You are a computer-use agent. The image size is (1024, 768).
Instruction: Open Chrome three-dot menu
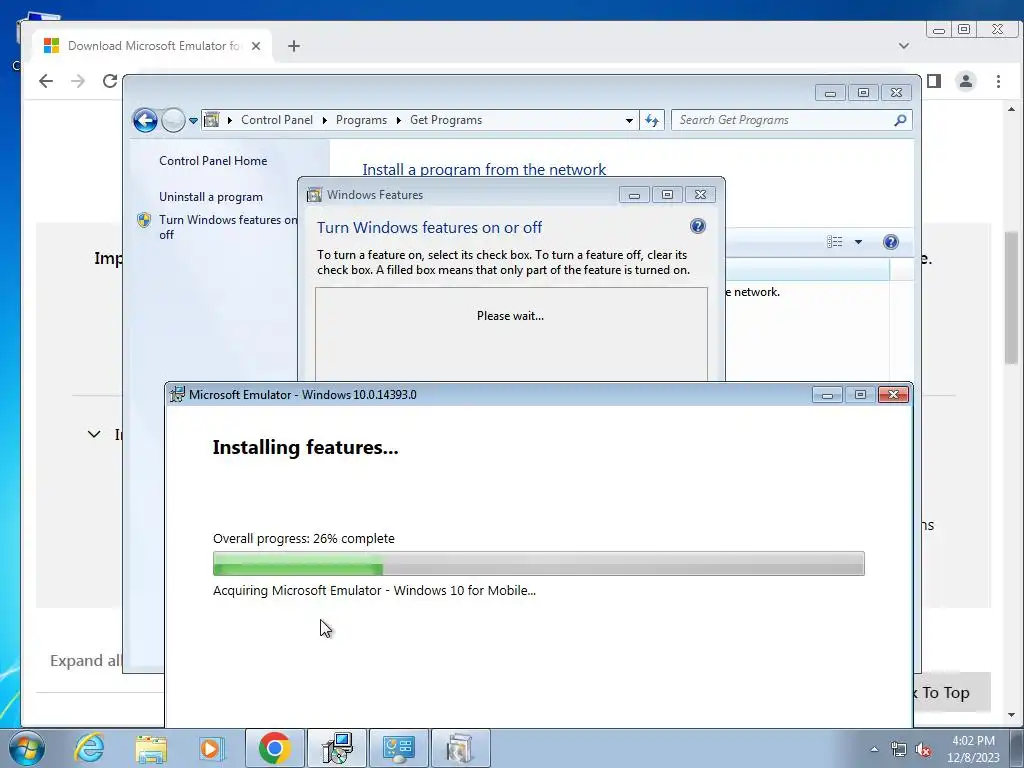(998, 81)
